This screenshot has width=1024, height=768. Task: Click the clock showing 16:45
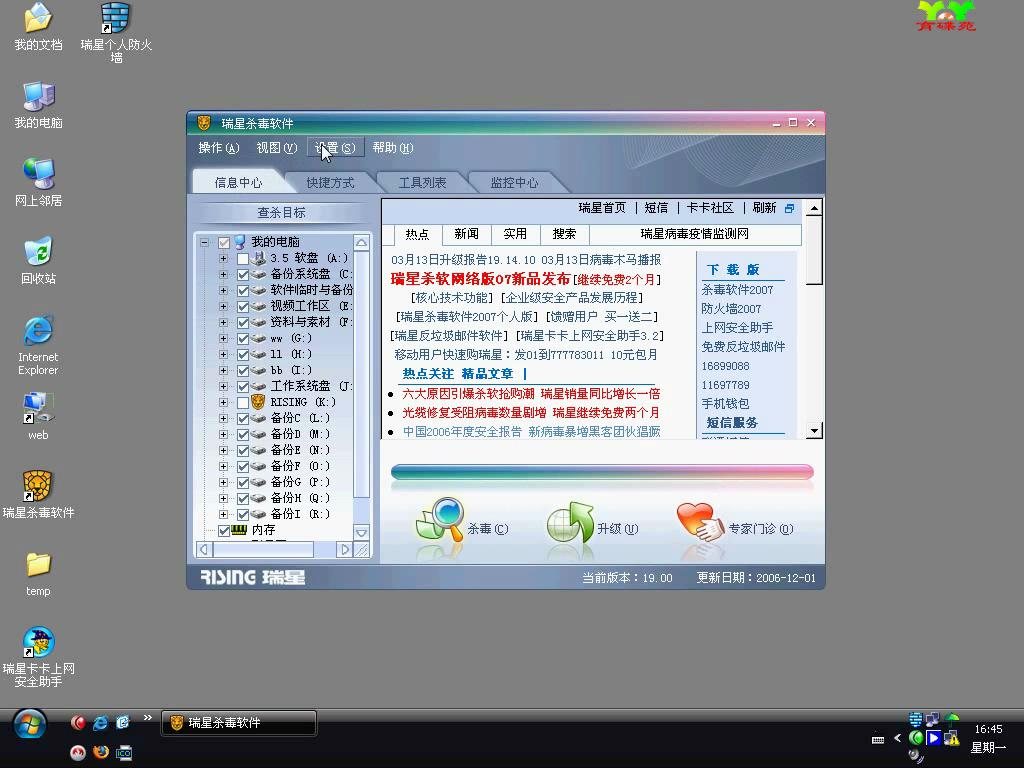tap(988, 729)
